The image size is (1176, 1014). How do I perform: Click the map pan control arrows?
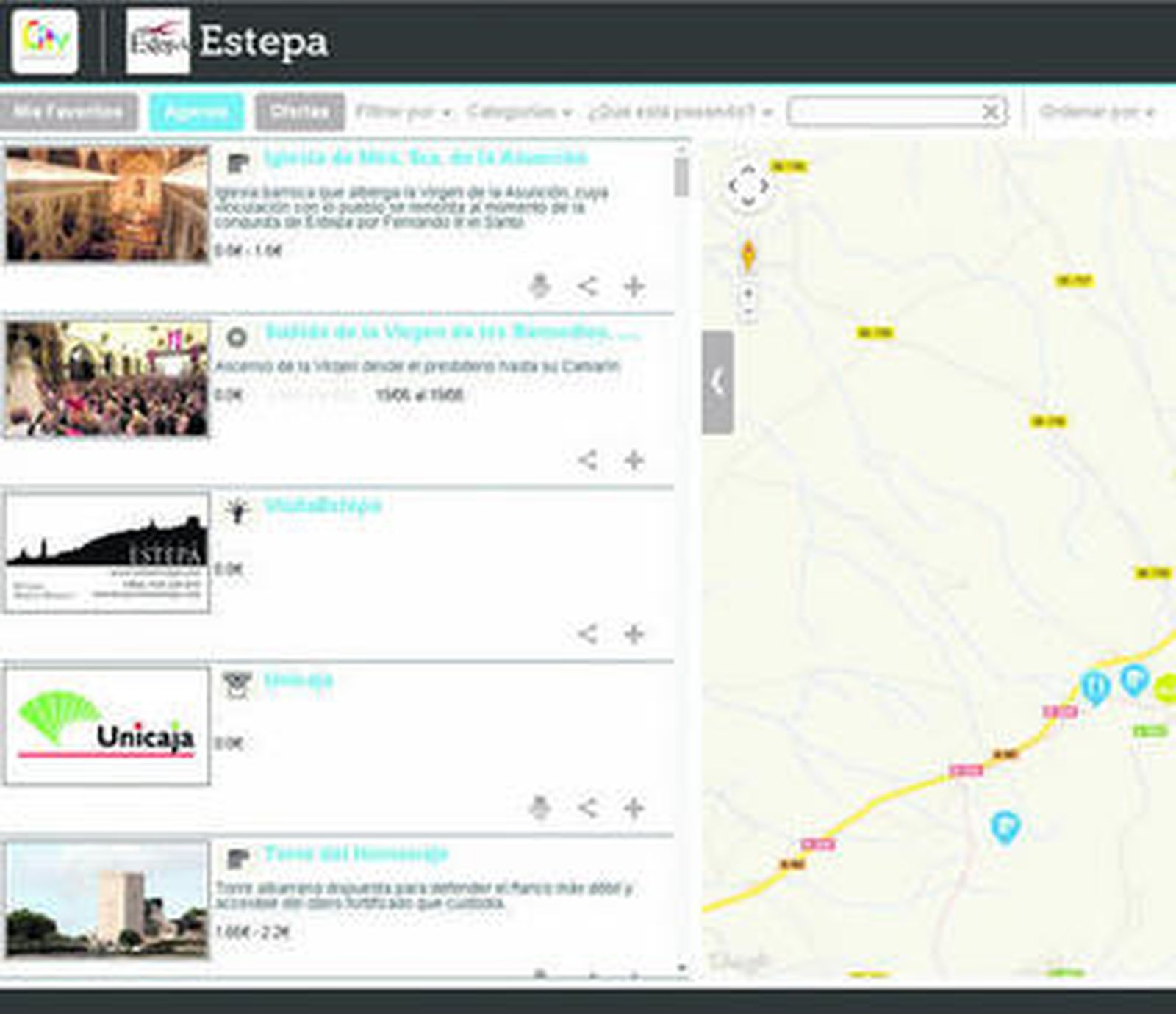pyautogui.click(x=748, y=186)
